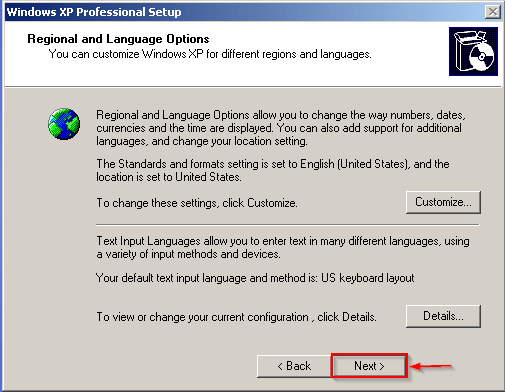Viewport: 505px width, 392px height.
Task: Click 'The Standards and formats setting' paragraph
Action: tap(273, 170)
